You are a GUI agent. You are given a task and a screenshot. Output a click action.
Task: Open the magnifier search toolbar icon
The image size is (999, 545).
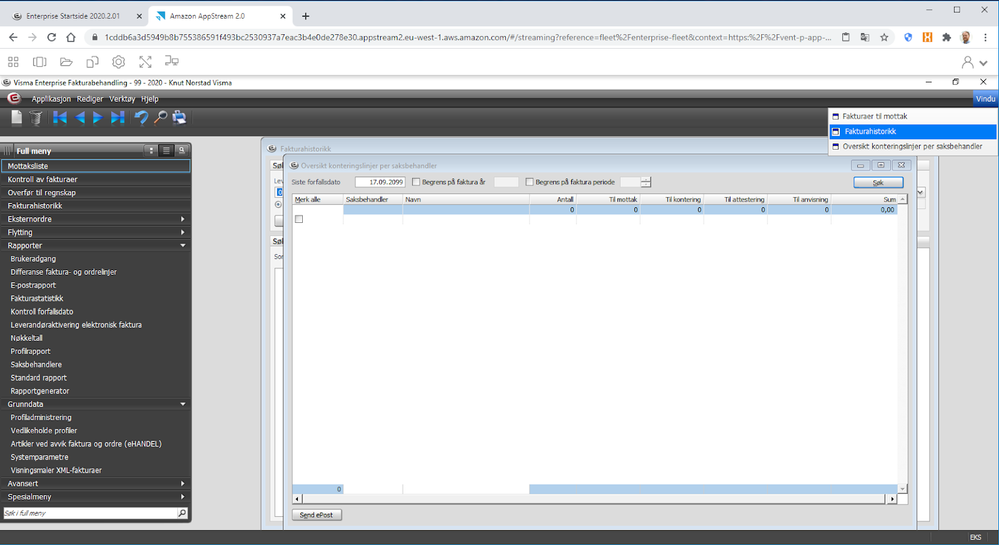160,117
